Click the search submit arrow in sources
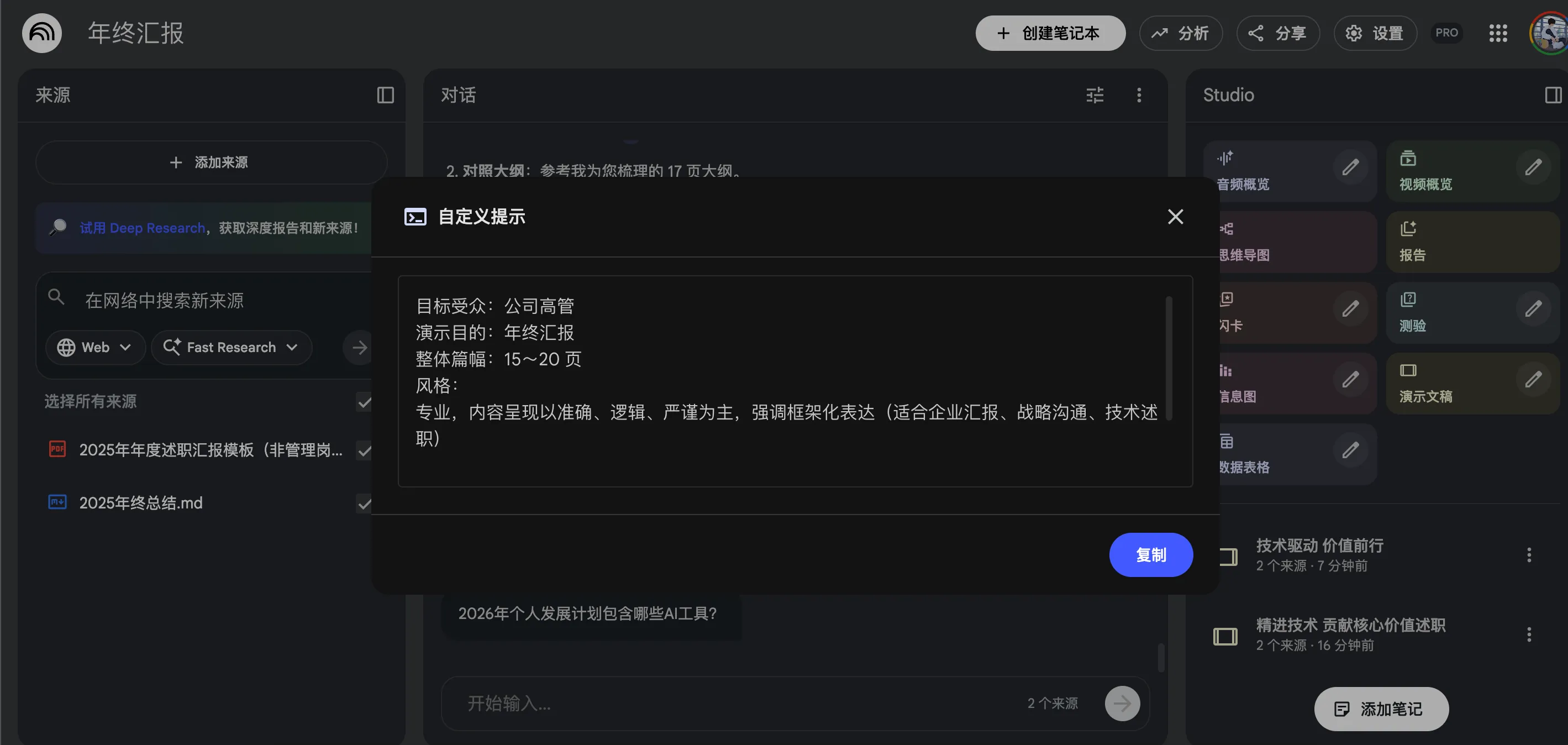 coord(359,348)
